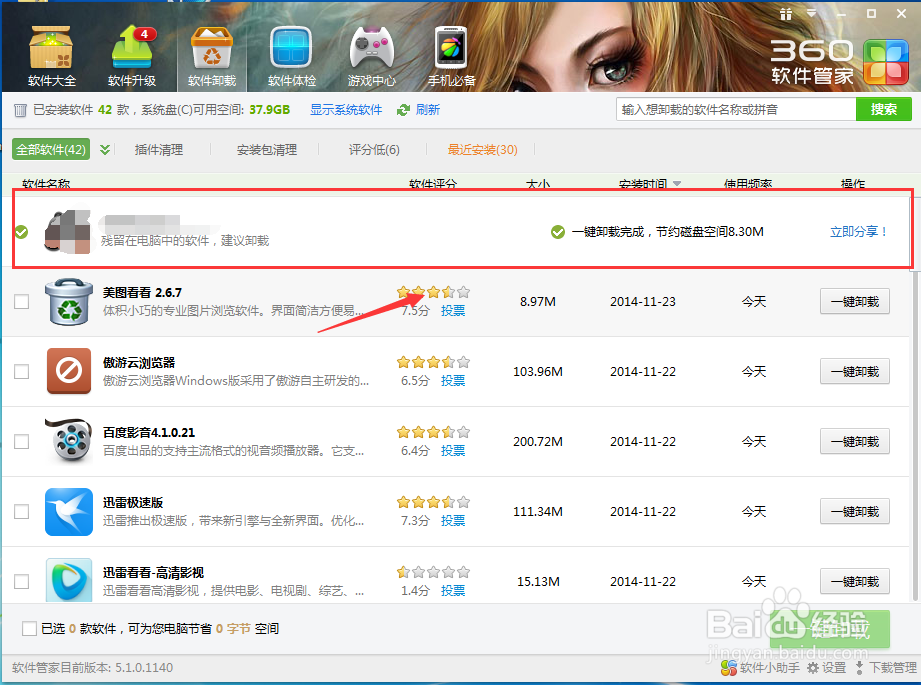Tick the checkbox for 迅雷看看-高清影视
The width and height of the screenshot is (921, 685).
[x=22, y=582]
